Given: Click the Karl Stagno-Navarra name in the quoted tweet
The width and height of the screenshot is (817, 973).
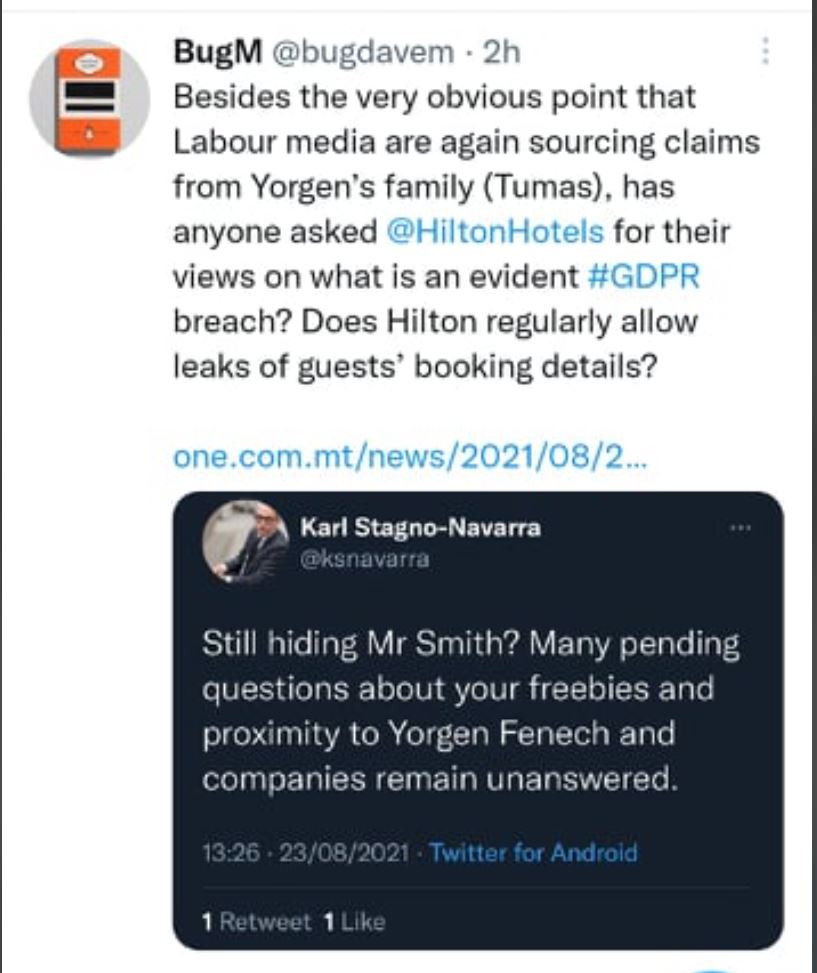Looking at the screenshot, I should point(420,527).
